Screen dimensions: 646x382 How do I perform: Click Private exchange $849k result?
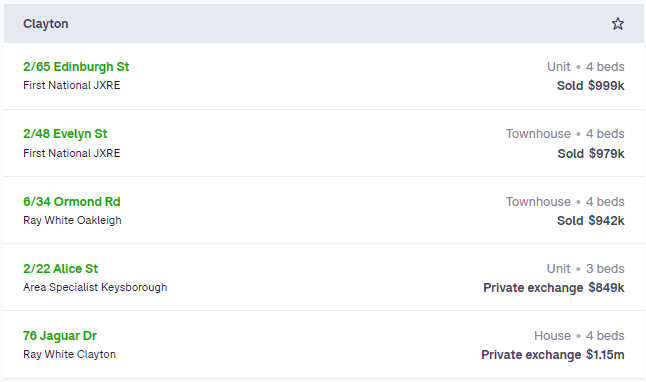click(x=554, y=288)
